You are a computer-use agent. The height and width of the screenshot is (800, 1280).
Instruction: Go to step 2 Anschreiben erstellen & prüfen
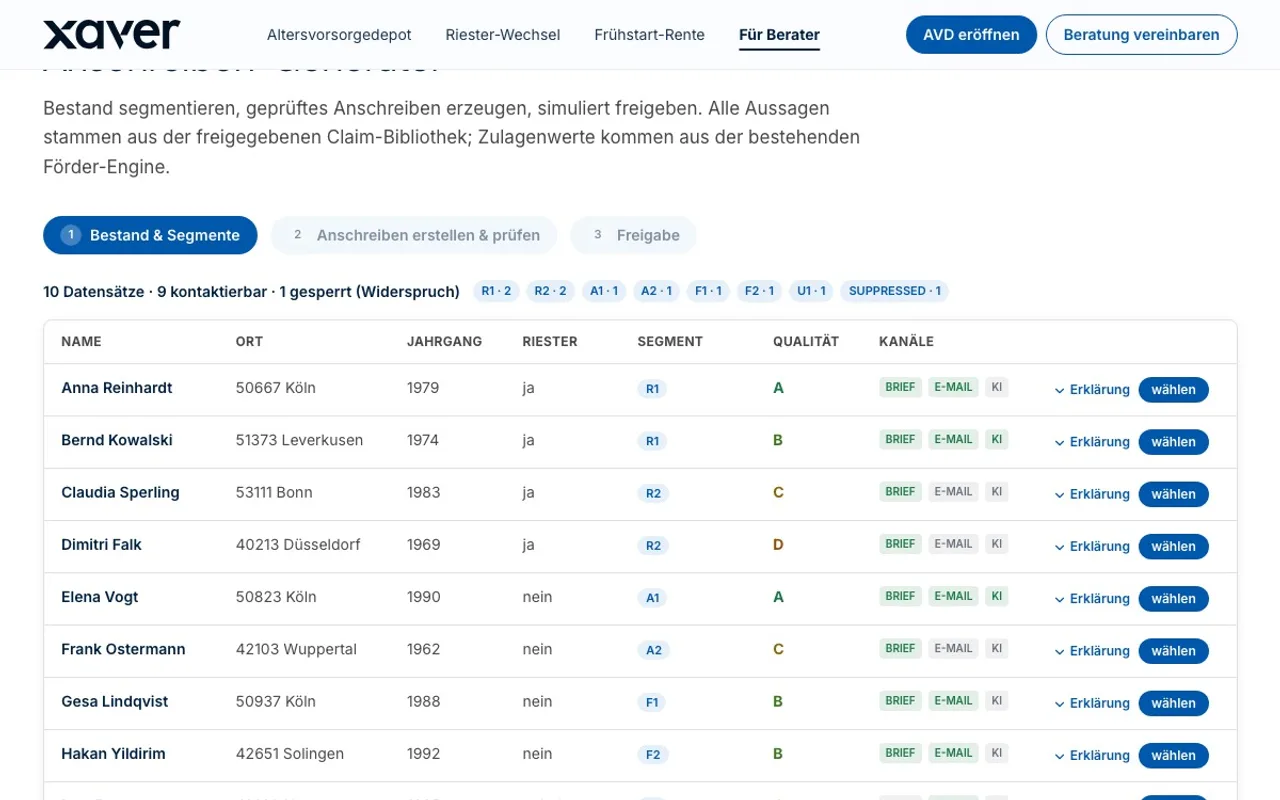pos(414,235)
